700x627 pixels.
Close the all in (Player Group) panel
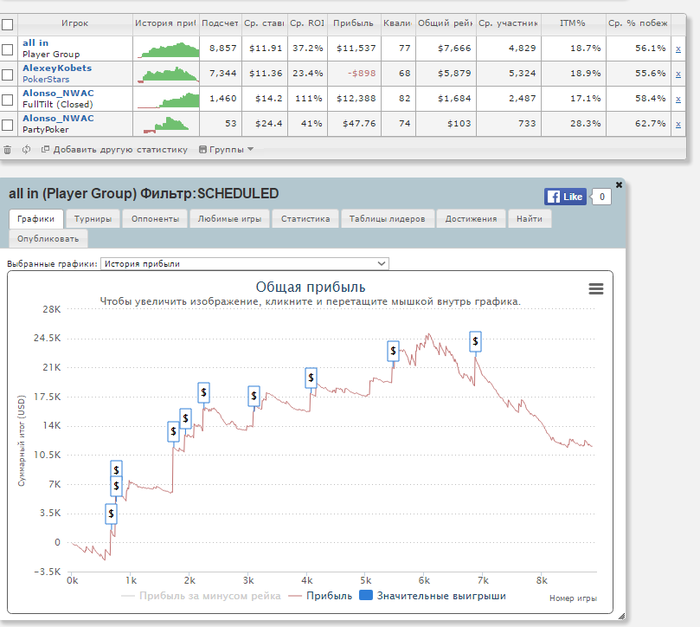click(619, 185)
